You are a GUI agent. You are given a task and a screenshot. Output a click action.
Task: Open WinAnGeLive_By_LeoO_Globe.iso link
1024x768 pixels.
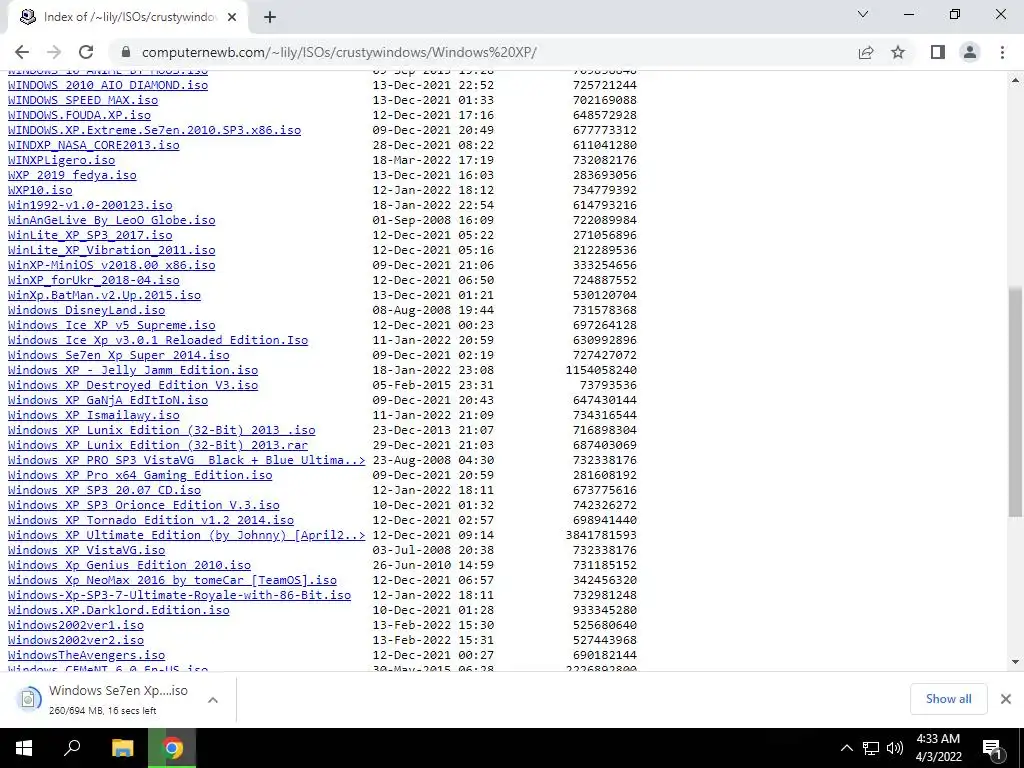pyautogui.click(x=112, y=220)
